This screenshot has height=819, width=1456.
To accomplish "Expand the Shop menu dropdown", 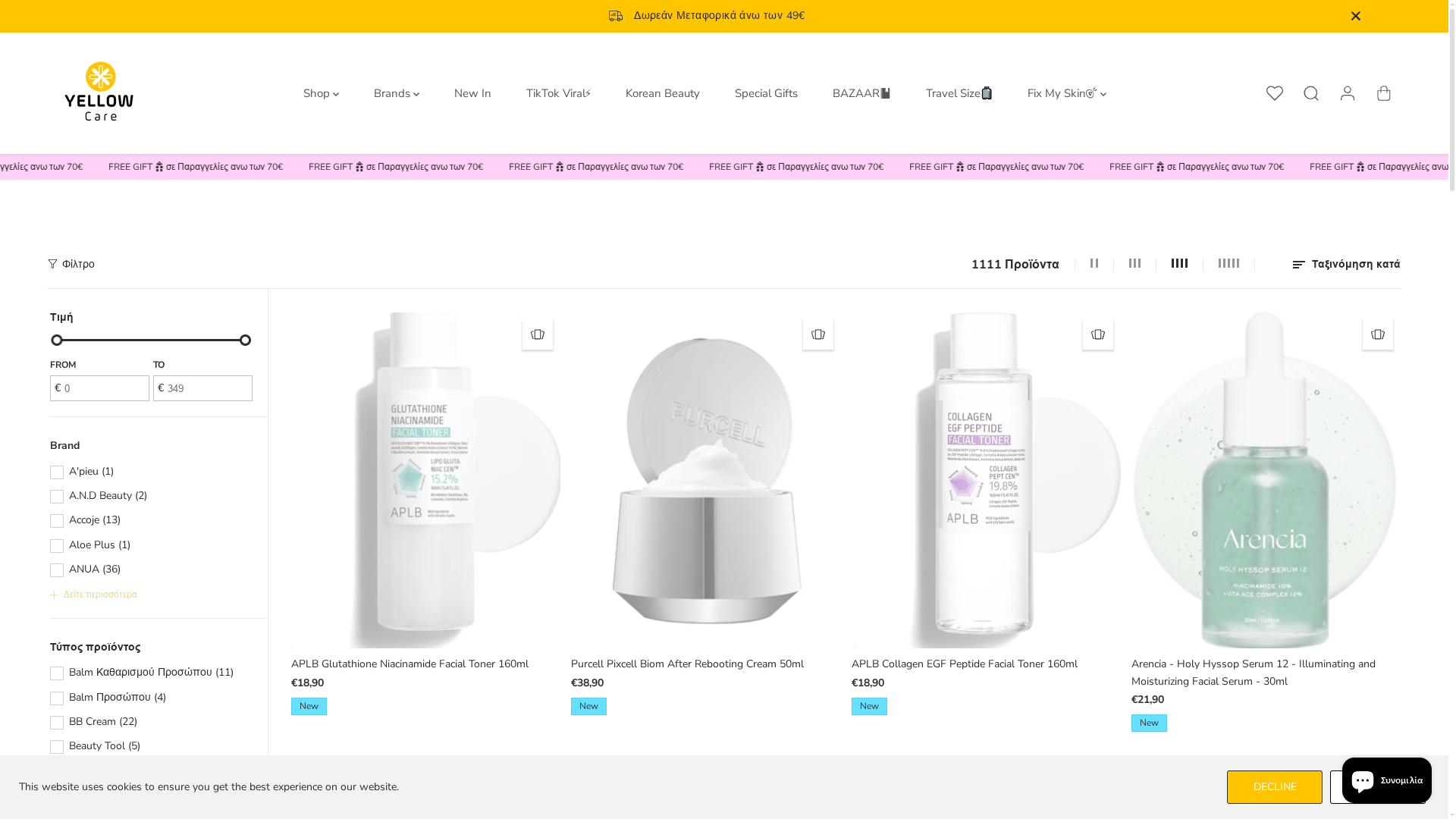I will point(321,93).
